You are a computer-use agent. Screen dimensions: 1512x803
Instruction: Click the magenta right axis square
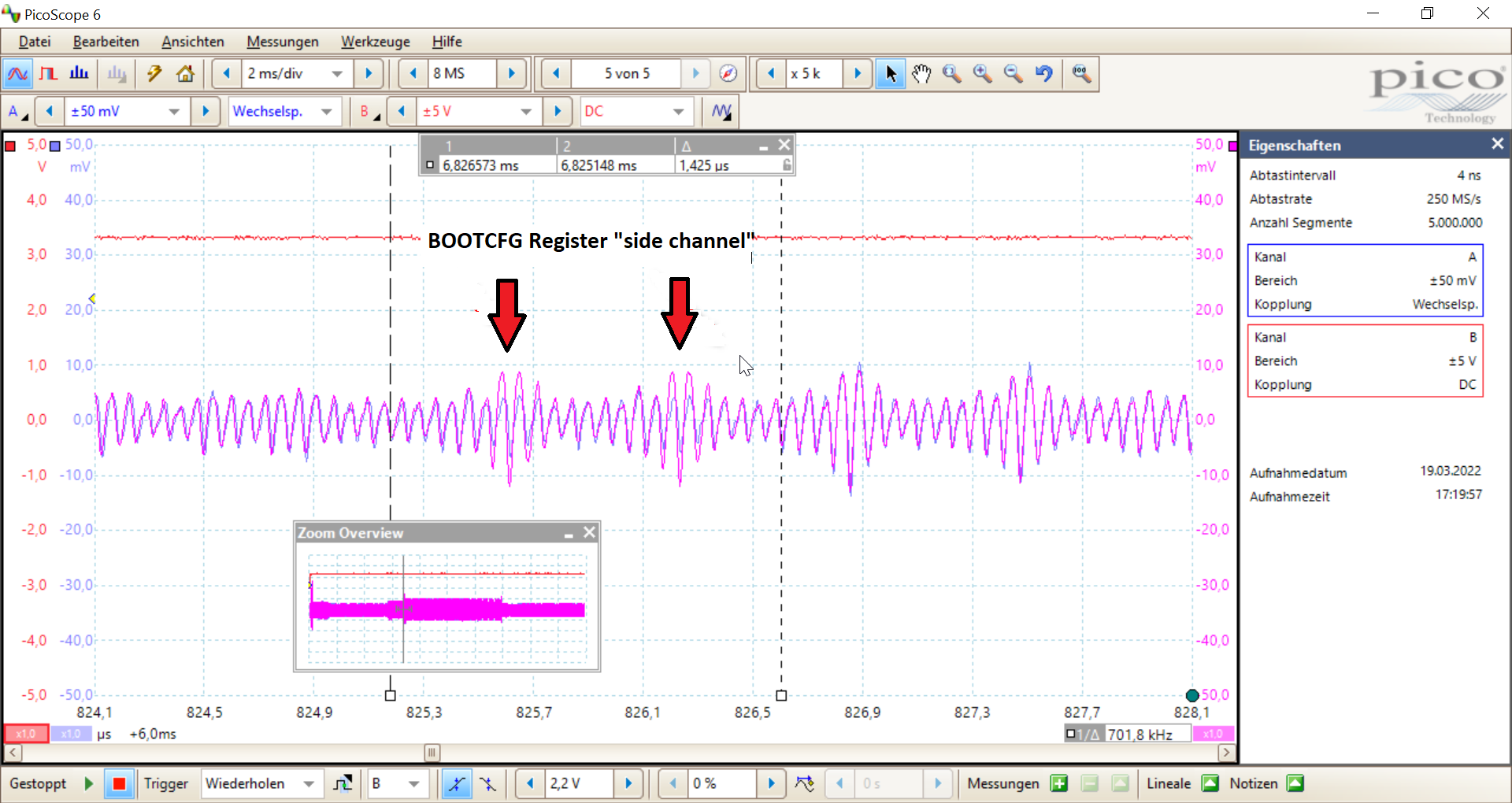coord(1233,146)
